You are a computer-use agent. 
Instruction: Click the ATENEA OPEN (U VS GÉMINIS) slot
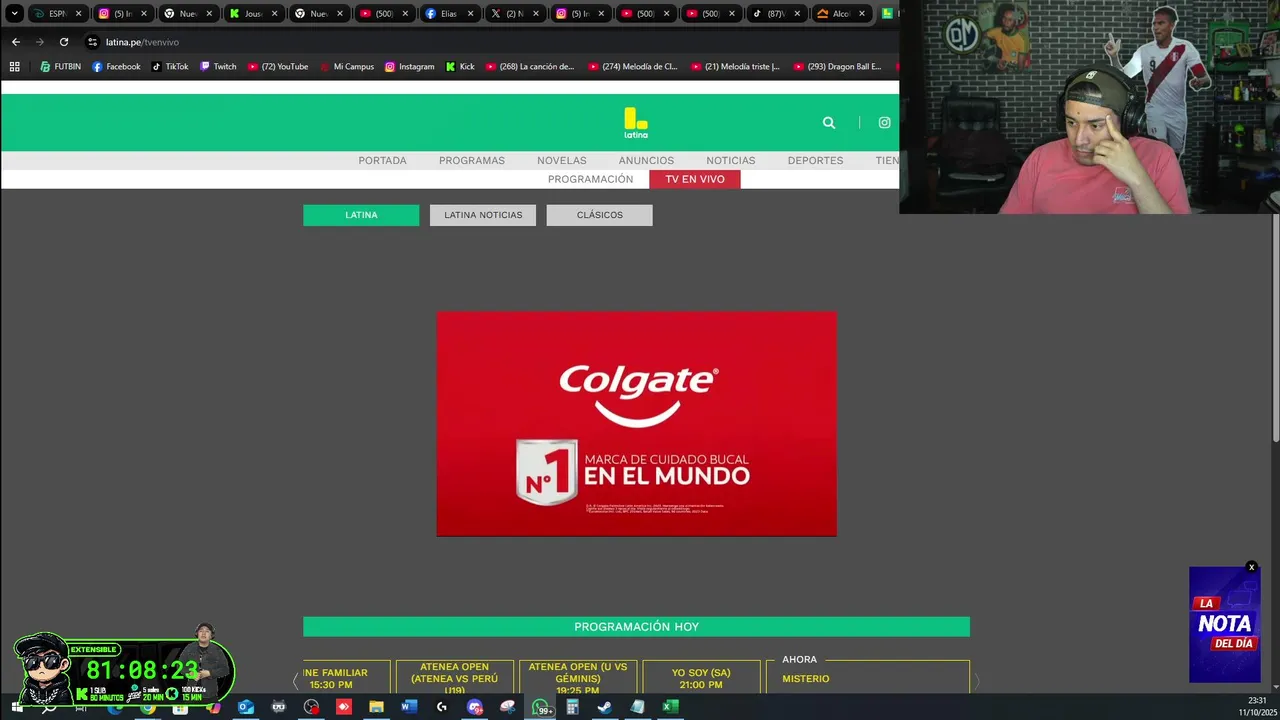[578, 677]
